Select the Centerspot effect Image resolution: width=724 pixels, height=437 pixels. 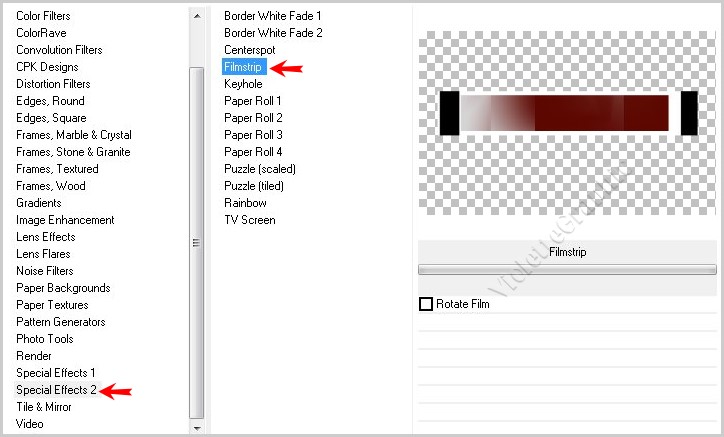click(x=249, y=50)
